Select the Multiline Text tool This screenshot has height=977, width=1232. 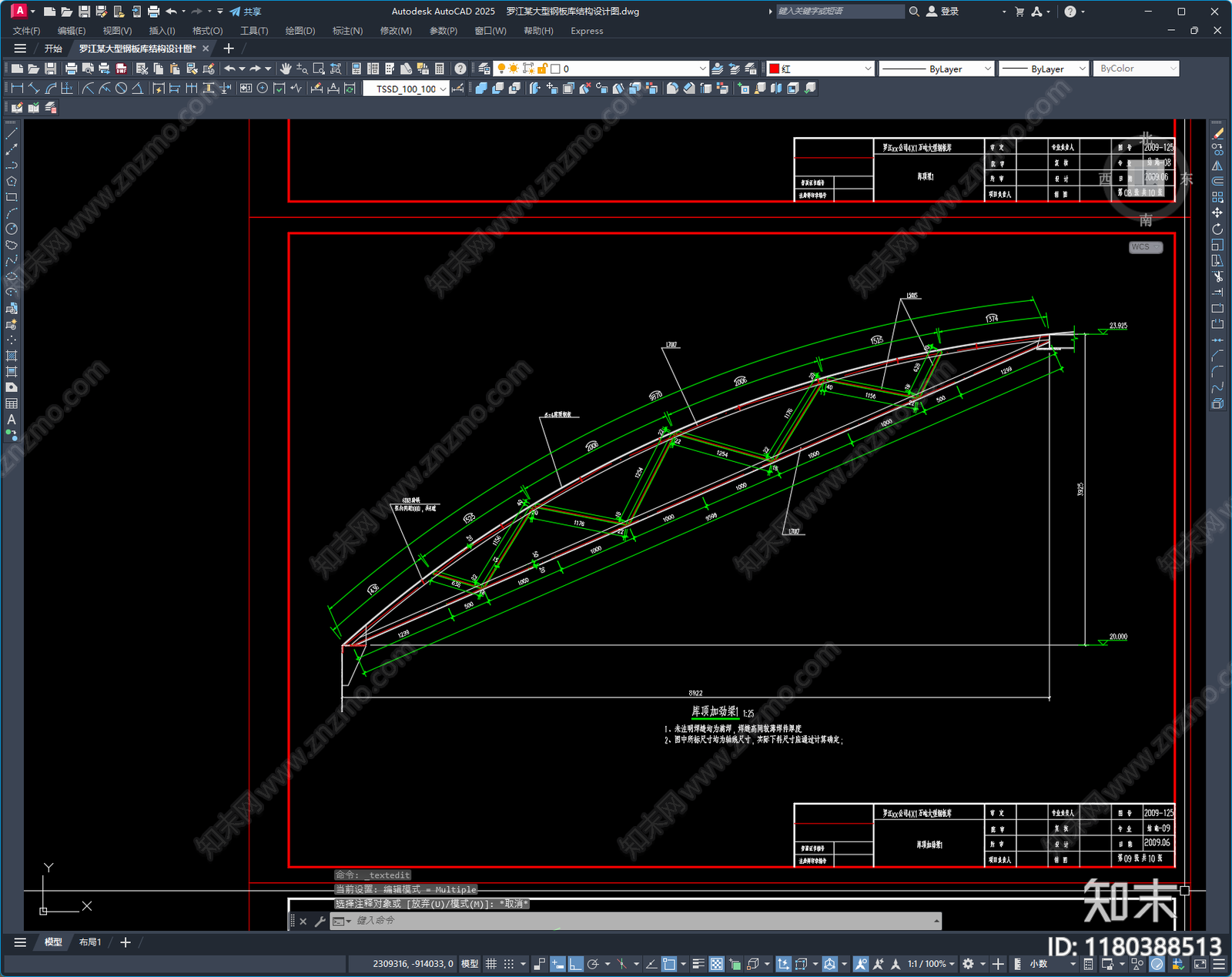click(12, 420)
